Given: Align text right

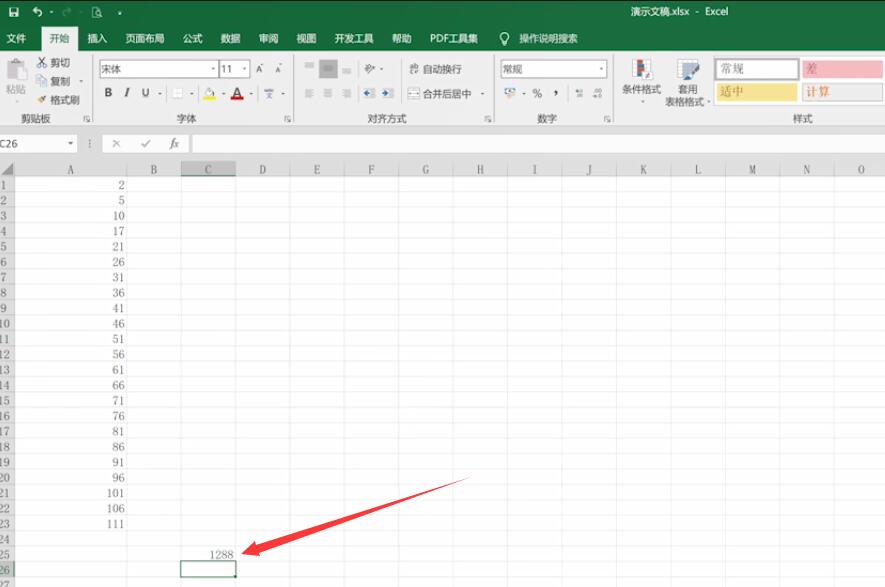Looking at the screenshot, I should pos(347,93).
